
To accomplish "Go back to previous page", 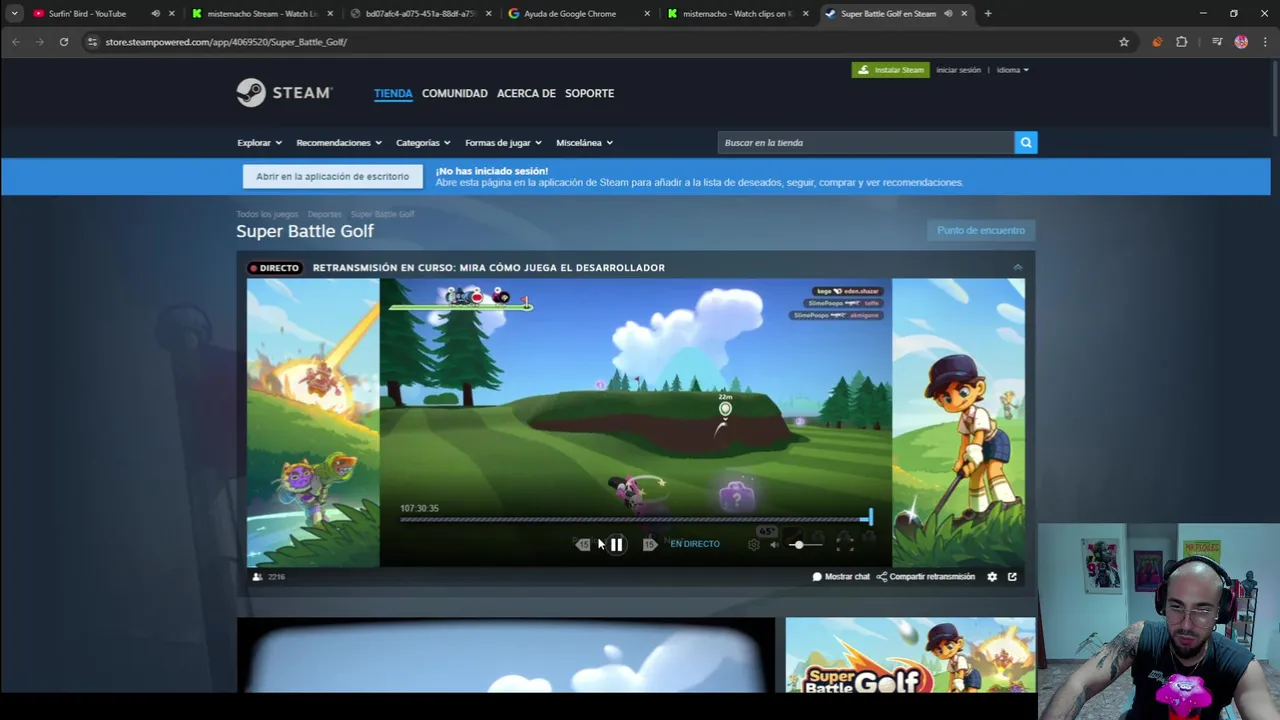I will 16,42.
